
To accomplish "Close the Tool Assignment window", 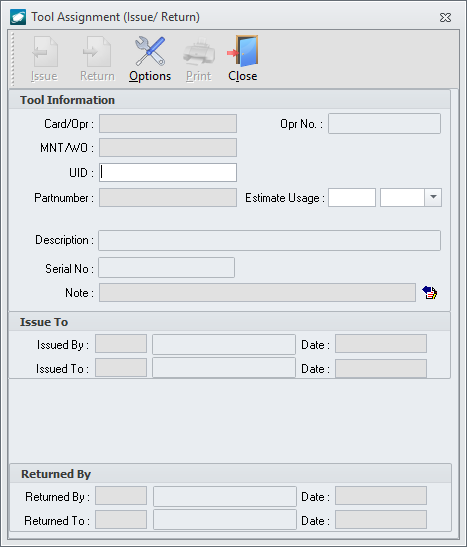I will point(445,17).
